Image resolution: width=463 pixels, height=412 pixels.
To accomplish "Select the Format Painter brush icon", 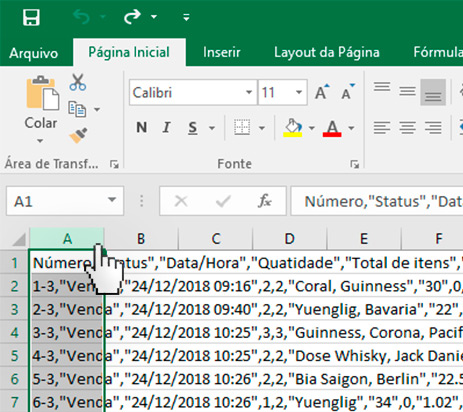I will (x=78, y=135).
